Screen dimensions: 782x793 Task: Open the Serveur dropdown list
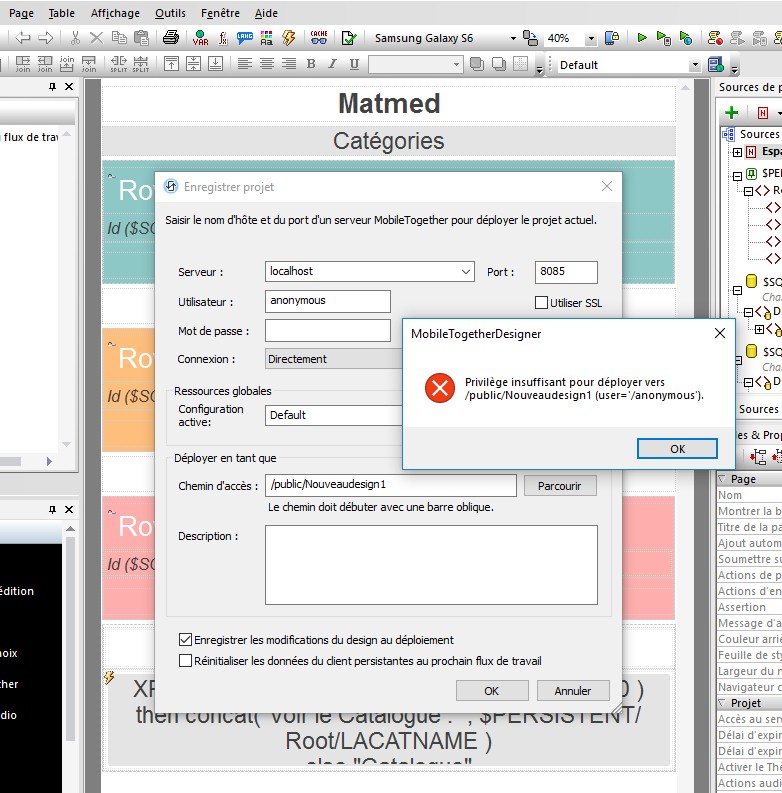466,272
